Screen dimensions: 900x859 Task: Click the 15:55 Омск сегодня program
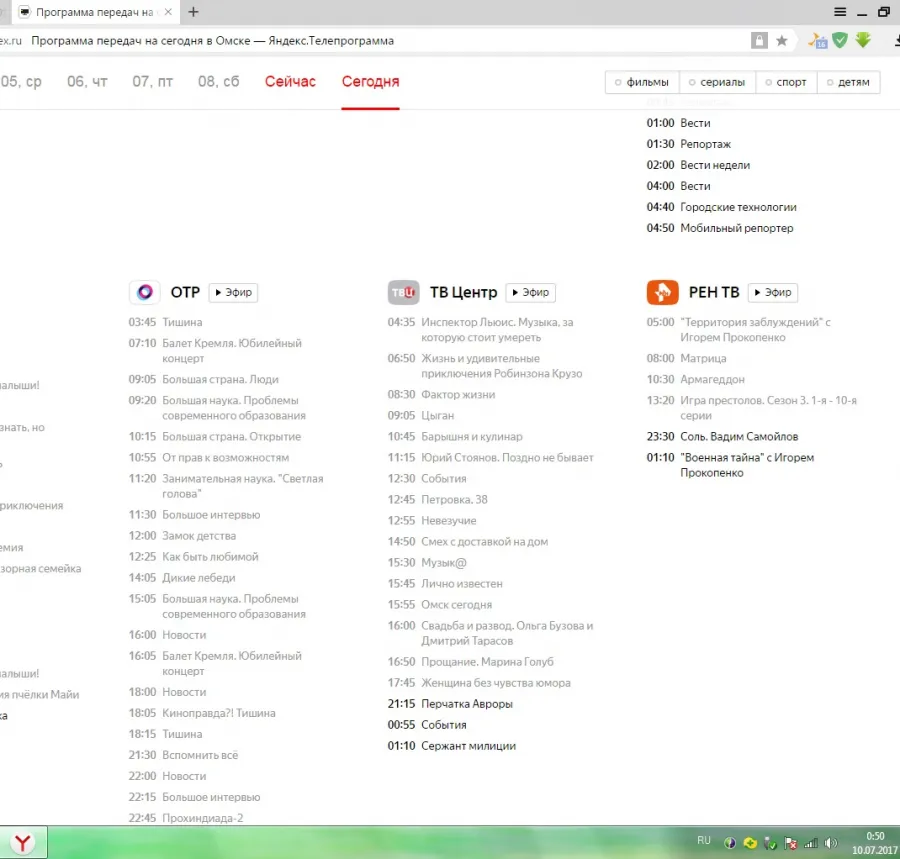[x=440, y=604]
